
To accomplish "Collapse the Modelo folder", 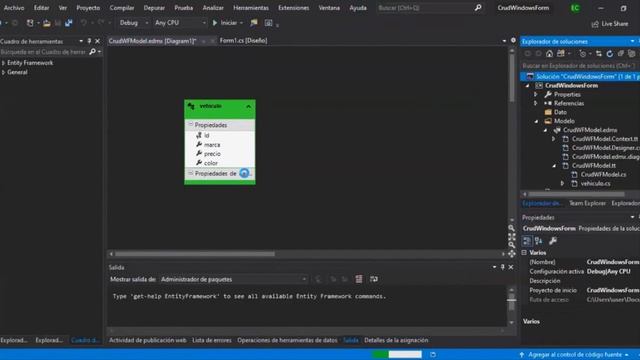I will click(536, 122).
